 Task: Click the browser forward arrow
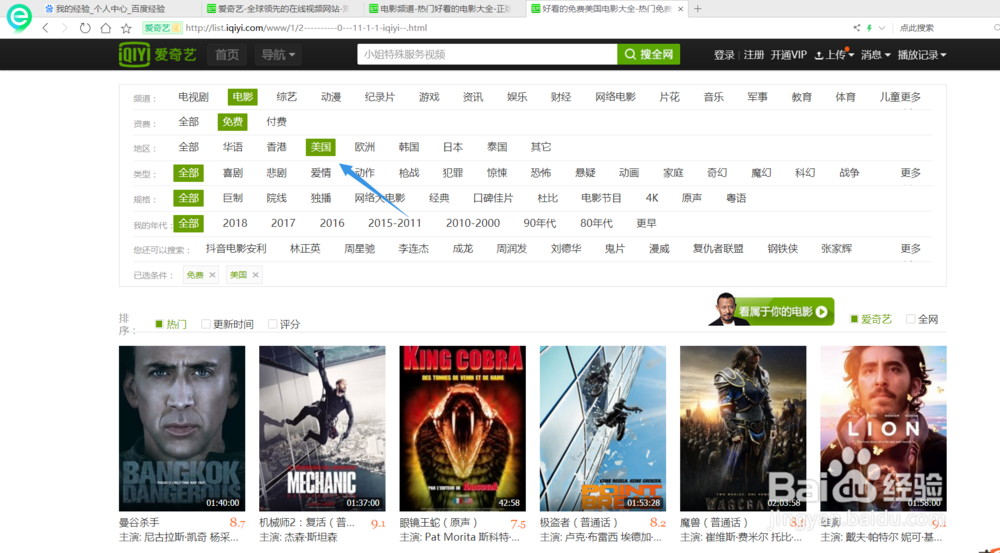click(64, 28)
